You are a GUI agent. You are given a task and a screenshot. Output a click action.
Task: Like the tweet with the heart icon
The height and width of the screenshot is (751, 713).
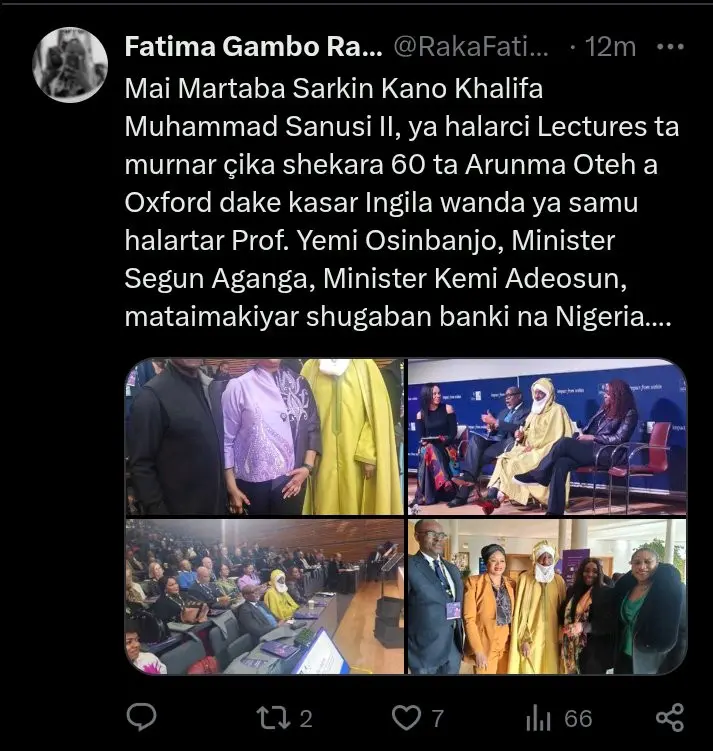[x=407, y=718]
